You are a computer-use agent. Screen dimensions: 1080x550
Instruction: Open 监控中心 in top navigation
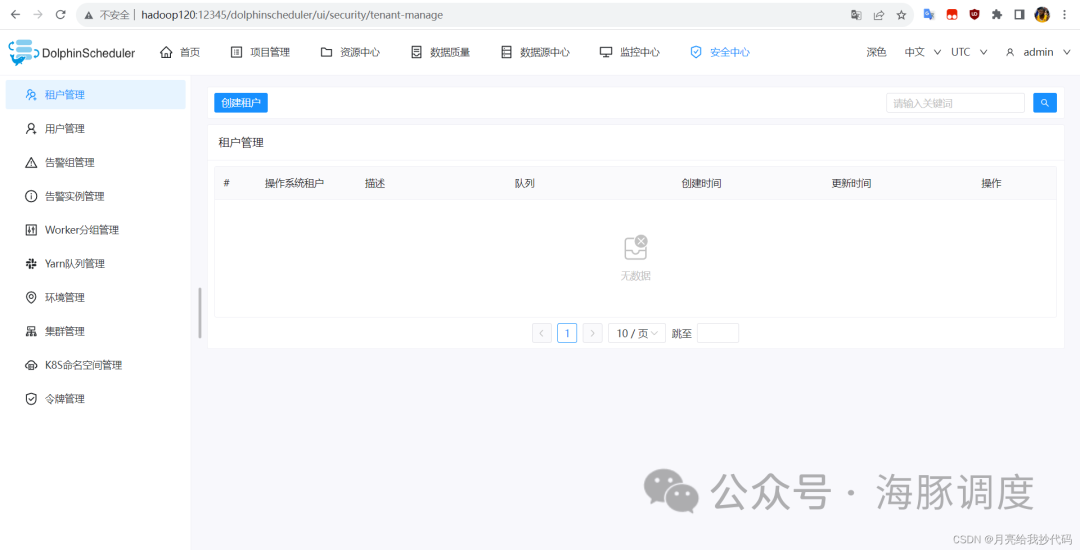point(630,52)
